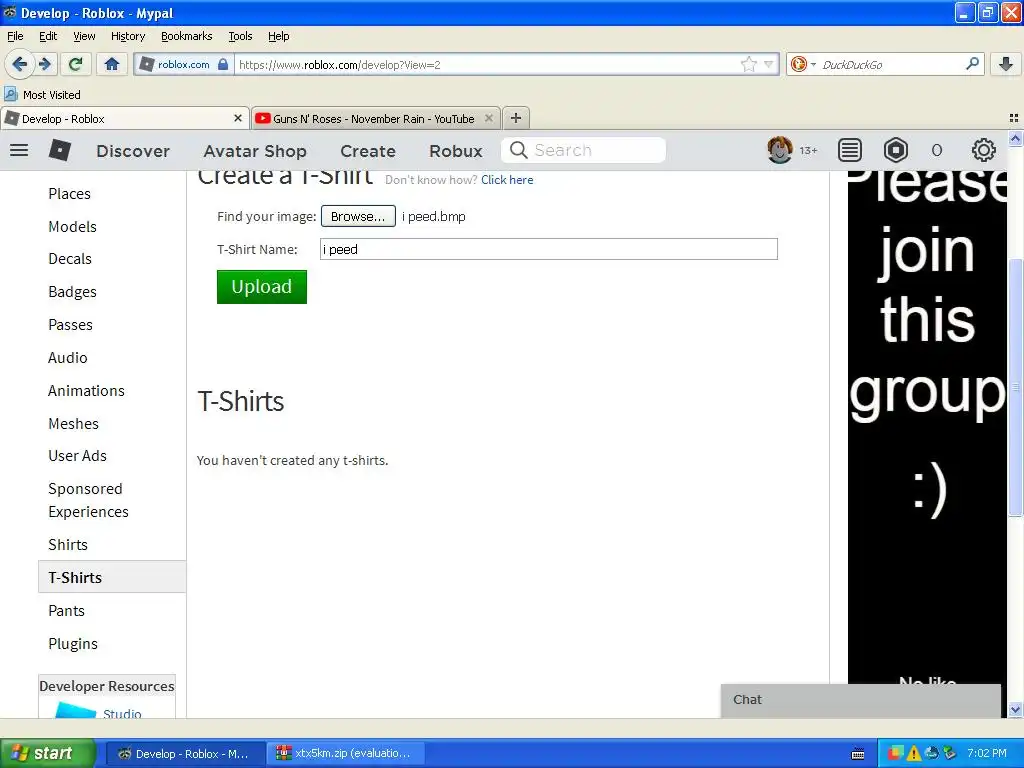Open the Help menu

point(279,36)
